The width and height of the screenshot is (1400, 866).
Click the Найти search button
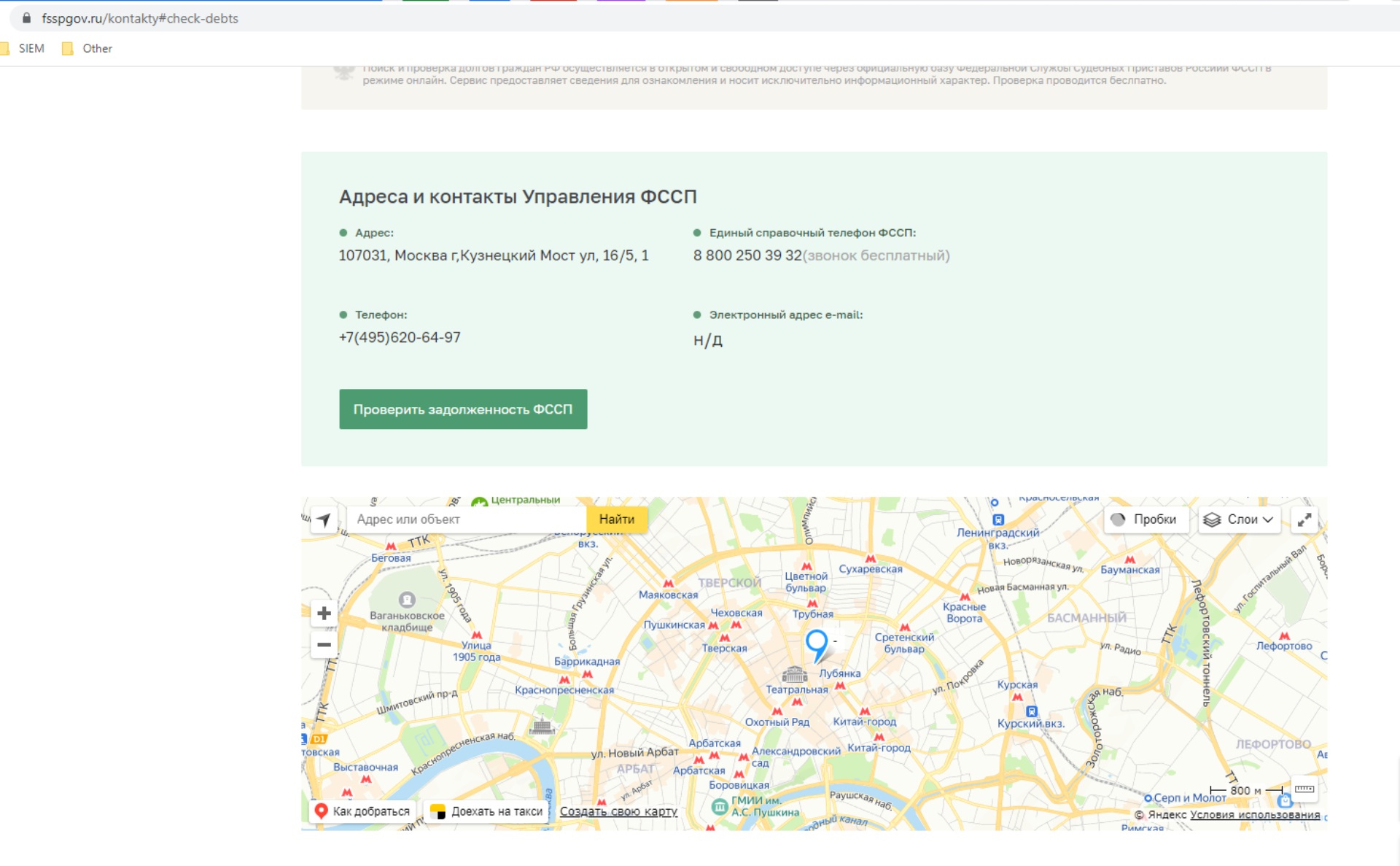(x=616, y=519)
